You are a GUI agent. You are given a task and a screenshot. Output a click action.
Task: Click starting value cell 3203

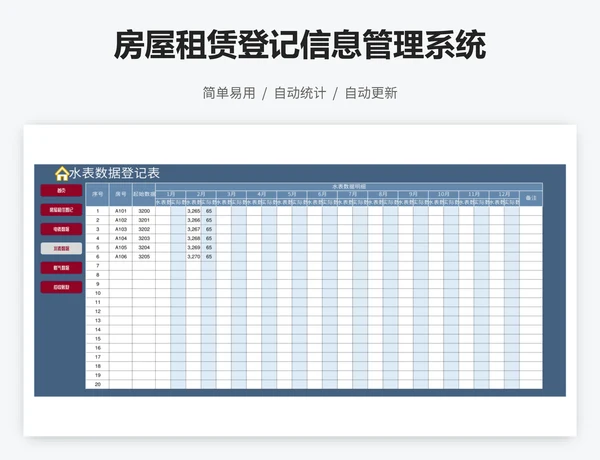coord(144,238)
